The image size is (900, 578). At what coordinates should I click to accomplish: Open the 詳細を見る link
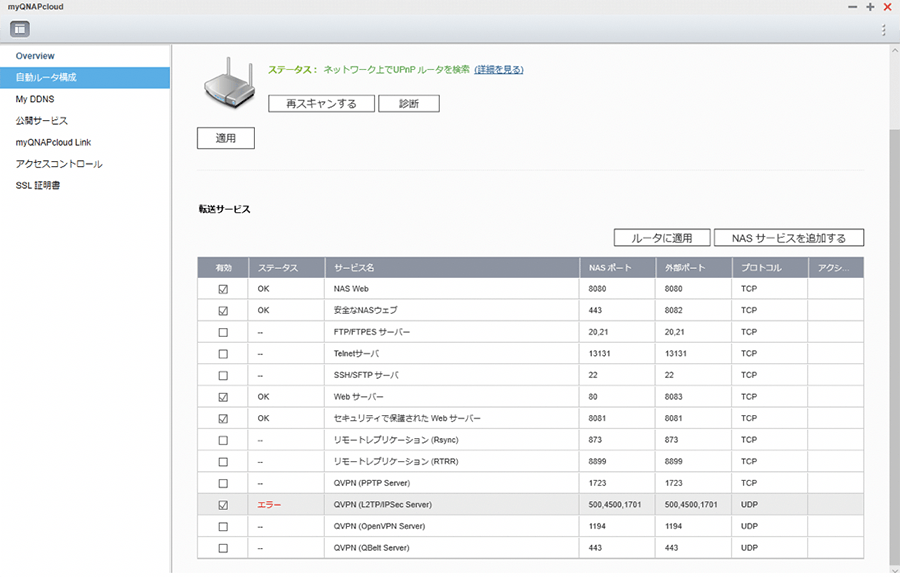(499, 69)
